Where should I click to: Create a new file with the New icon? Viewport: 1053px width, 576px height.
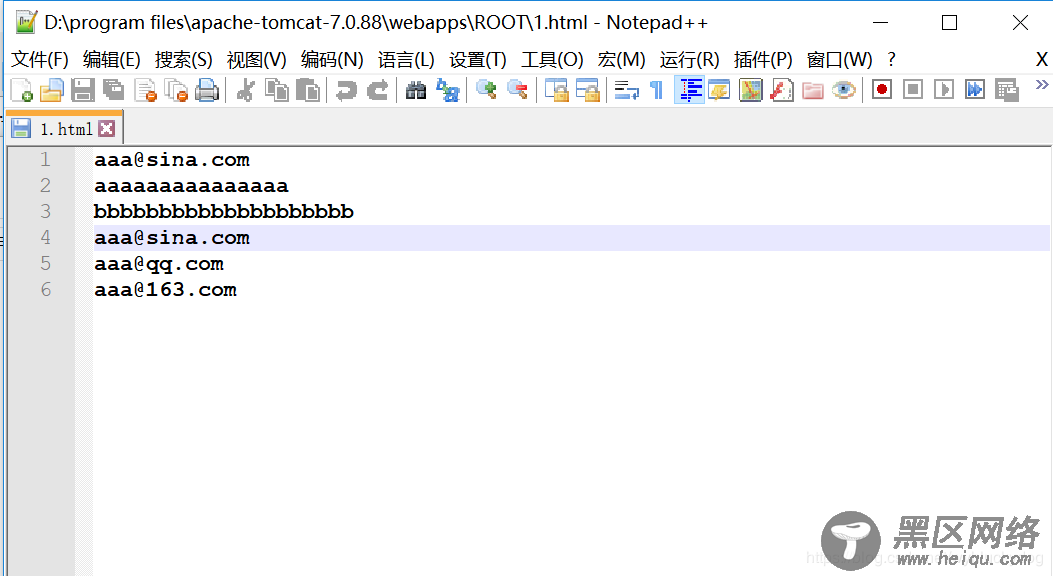(21, 90)
